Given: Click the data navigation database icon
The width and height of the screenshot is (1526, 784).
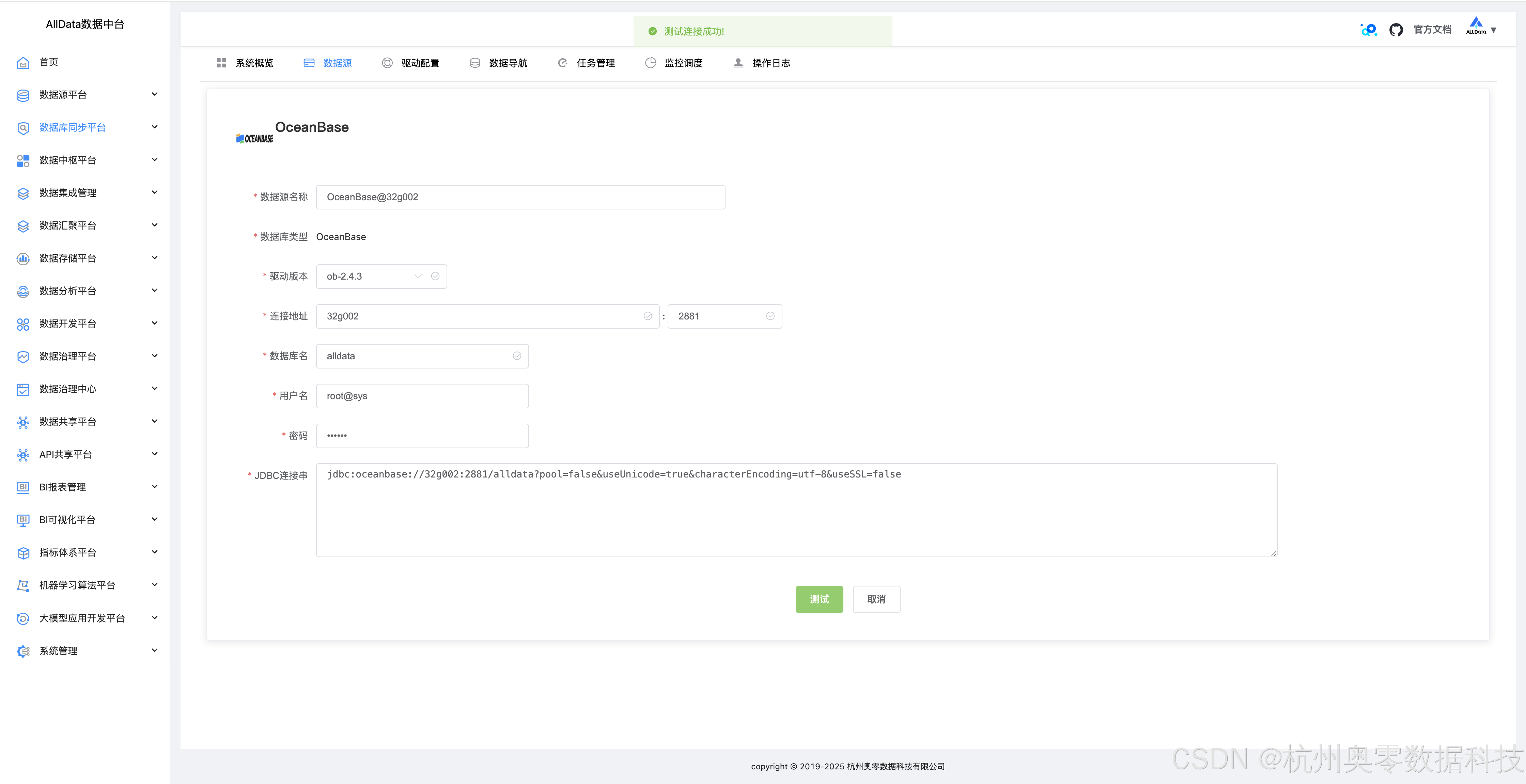Looking at the screenshot, I should pyautogui.click(x=475, y=63).
